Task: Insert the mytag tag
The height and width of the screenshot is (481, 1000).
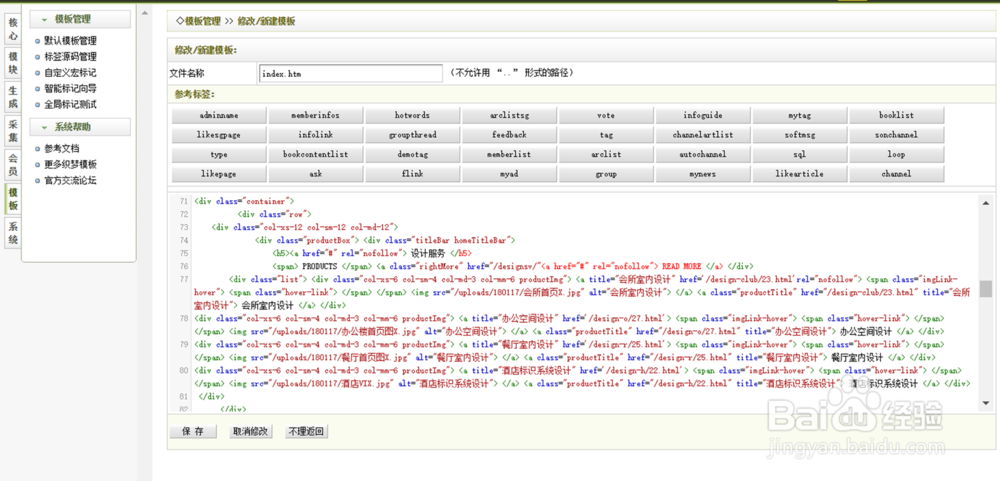Action: (800, 115)
